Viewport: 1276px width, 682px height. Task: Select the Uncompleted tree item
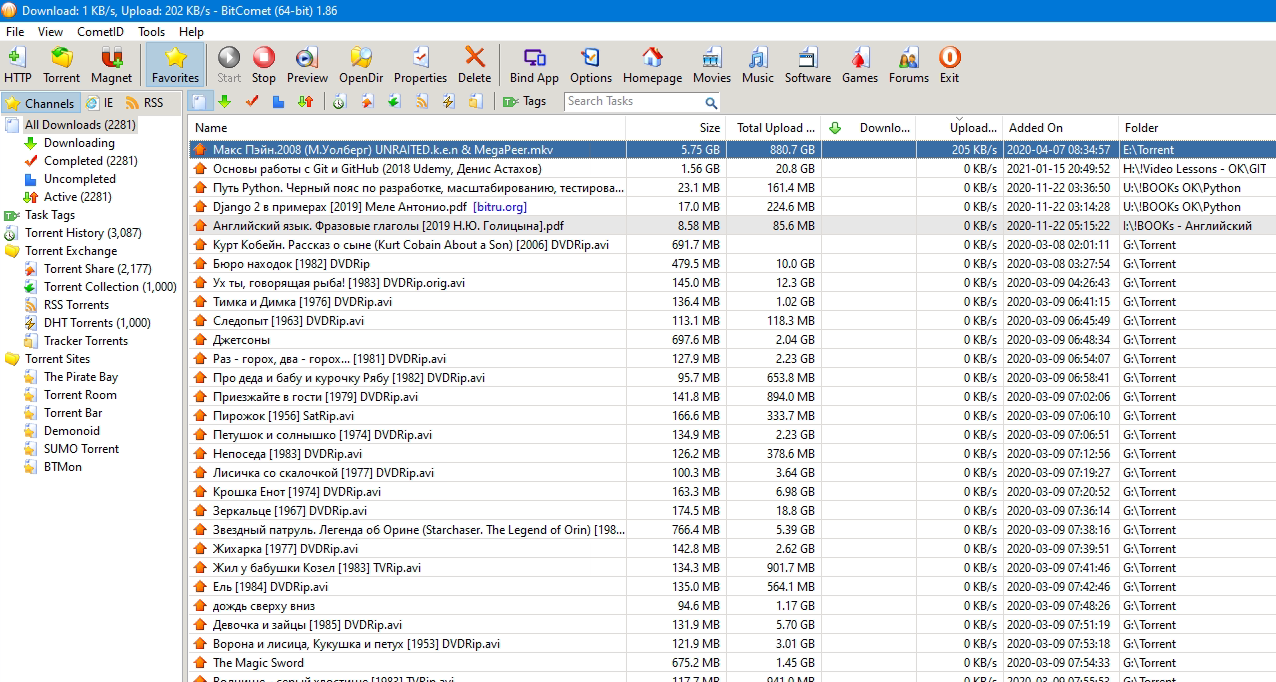pyautogui.click(x=80, y=179)
